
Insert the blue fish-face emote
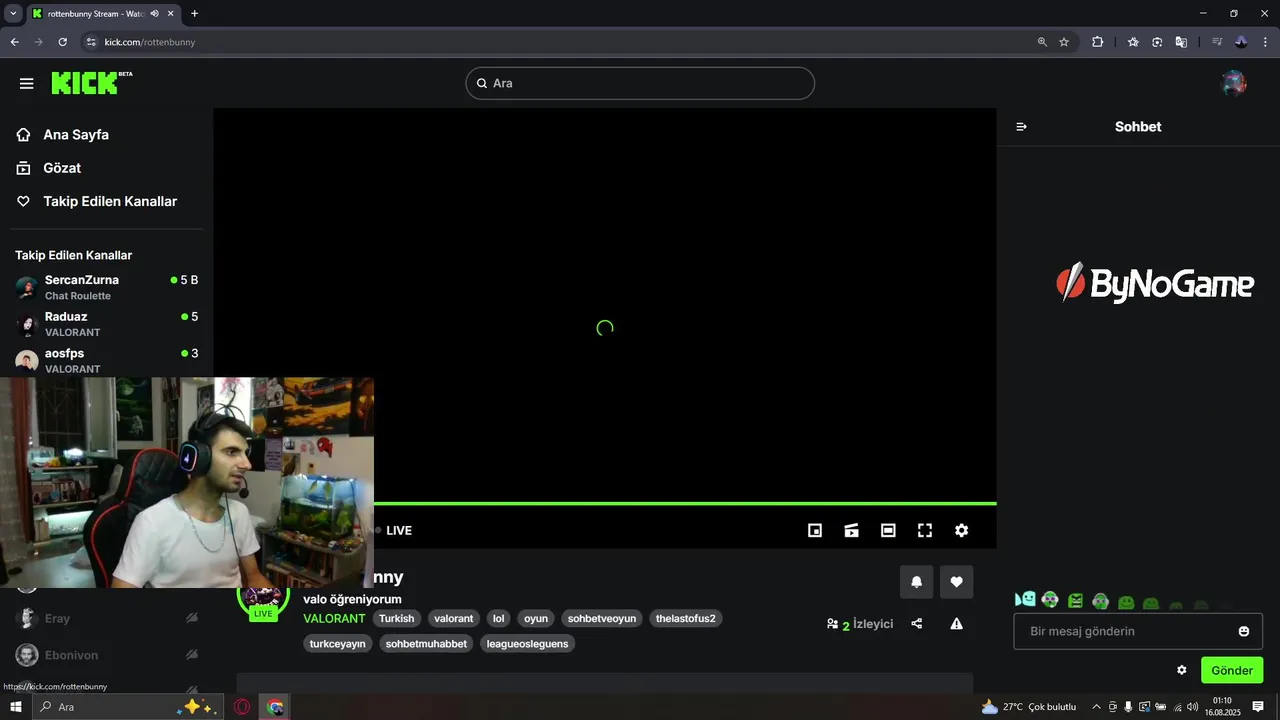coord(1025,599)
